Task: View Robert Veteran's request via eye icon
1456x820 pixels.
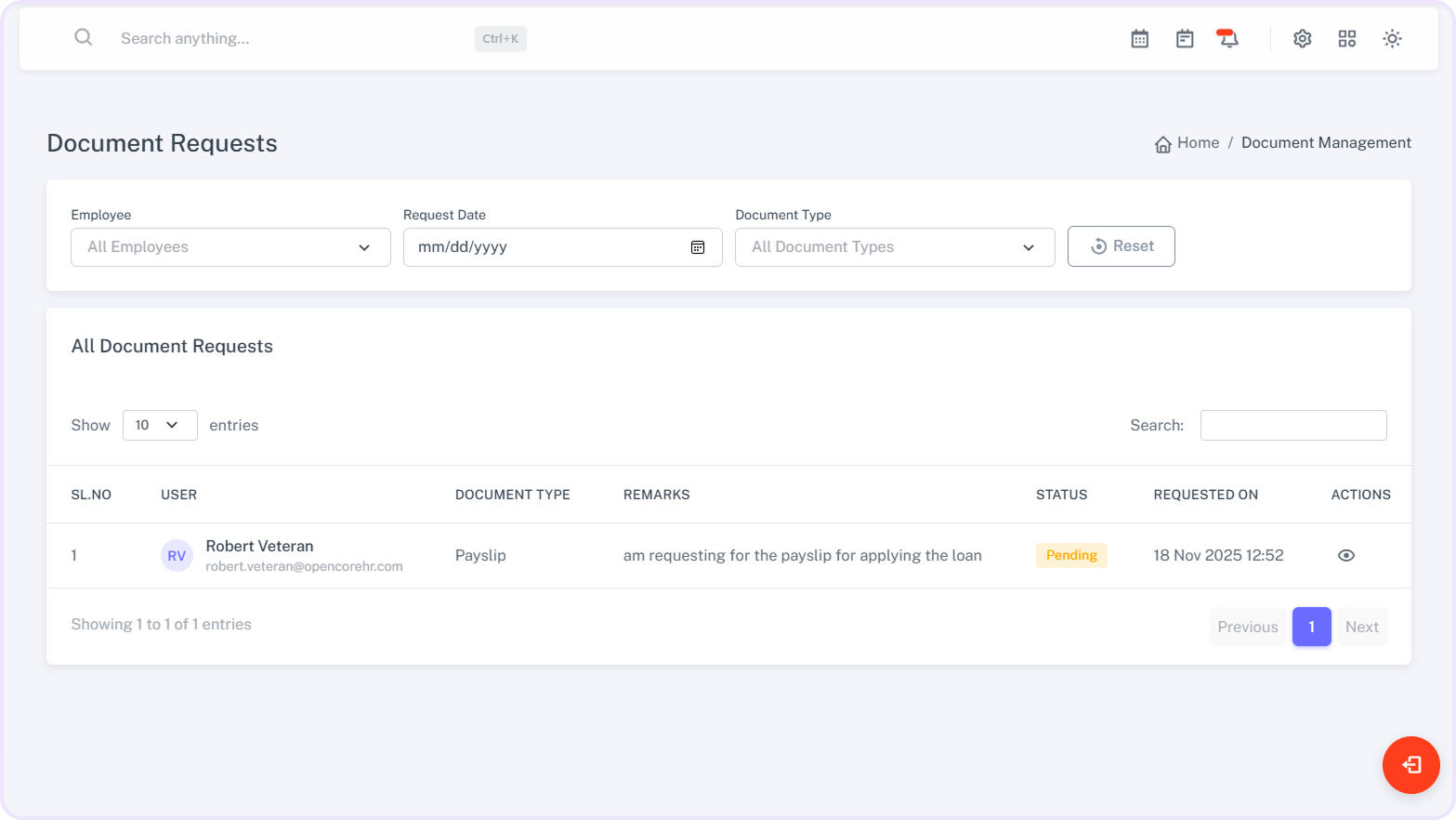Action: tap(1345, 556)
